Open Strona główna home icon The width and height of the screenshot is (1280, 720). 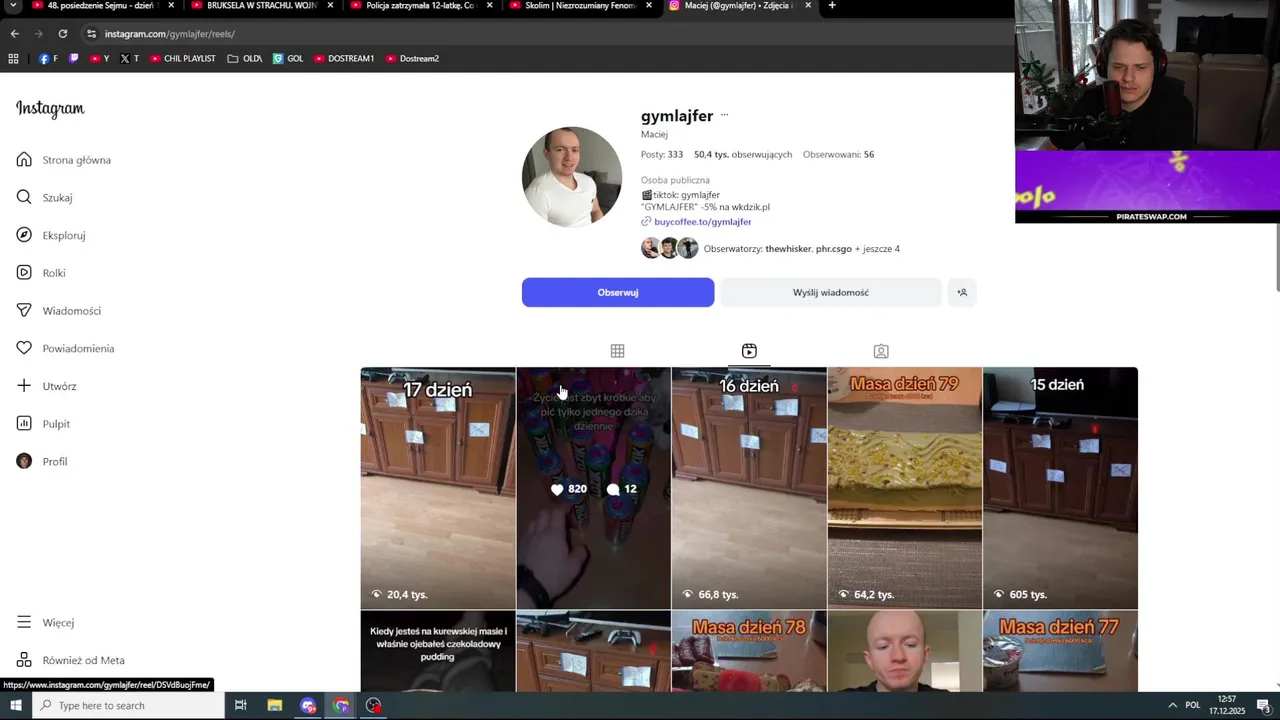click(x=24, y=160)
